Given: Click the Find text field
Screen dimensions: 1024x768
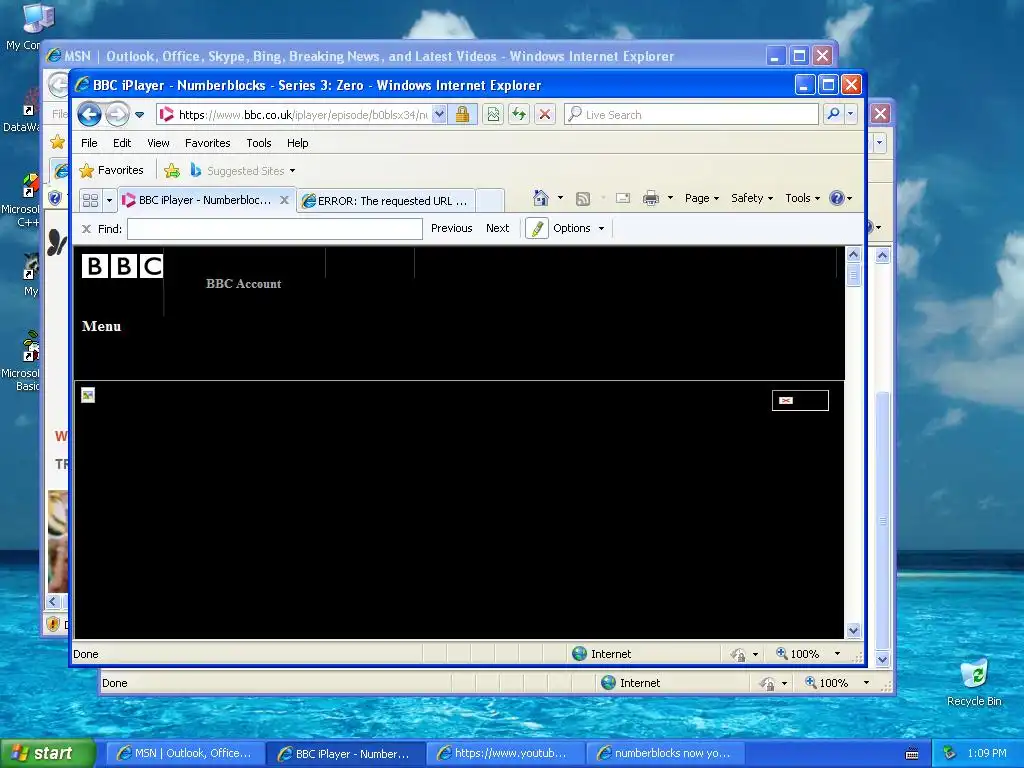Looking at the screenshot, I should click(x=275, y=229).
